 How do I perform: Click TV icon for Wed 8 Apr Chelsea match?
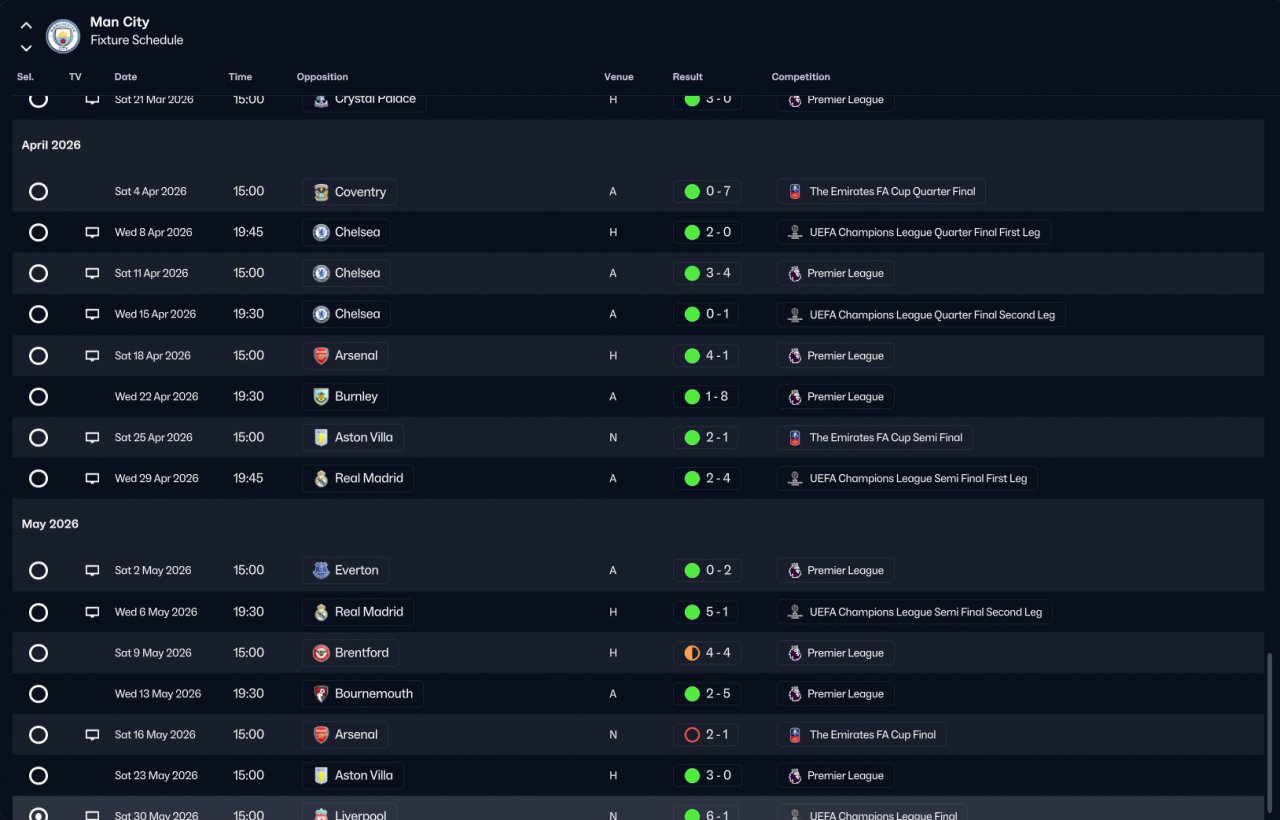[92, 232]
